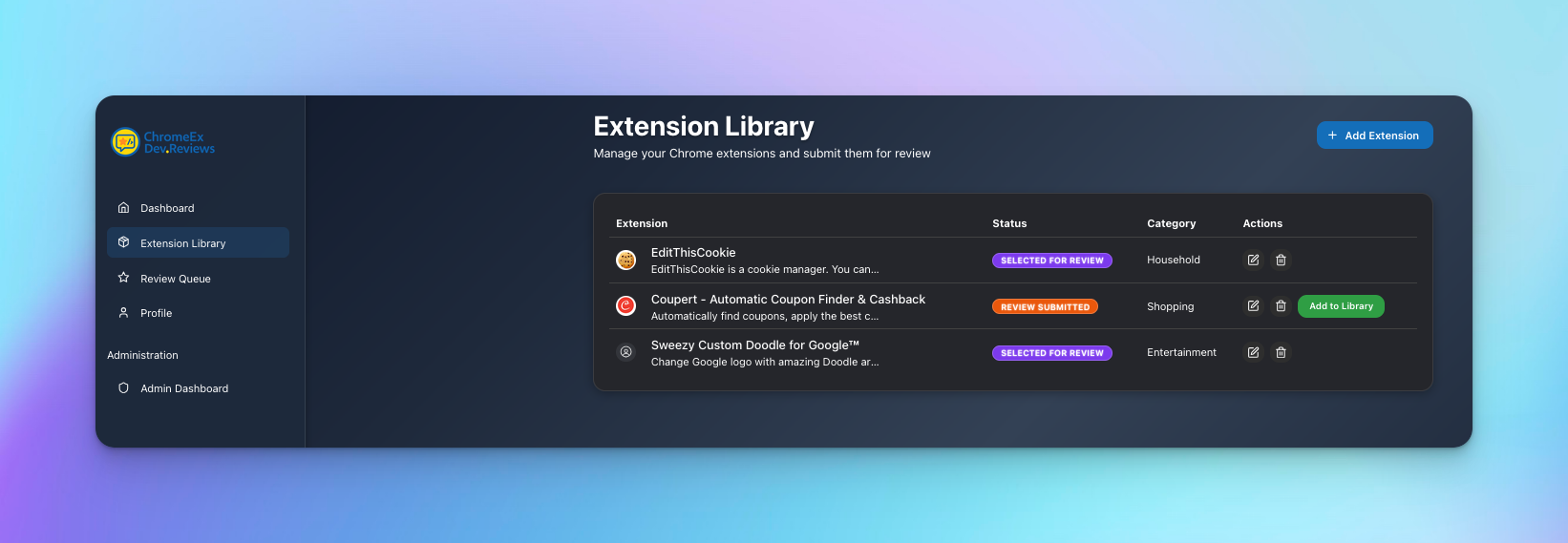1568x543 pixels.
Task: Click the Category column header
Action: click(1171, 223)
